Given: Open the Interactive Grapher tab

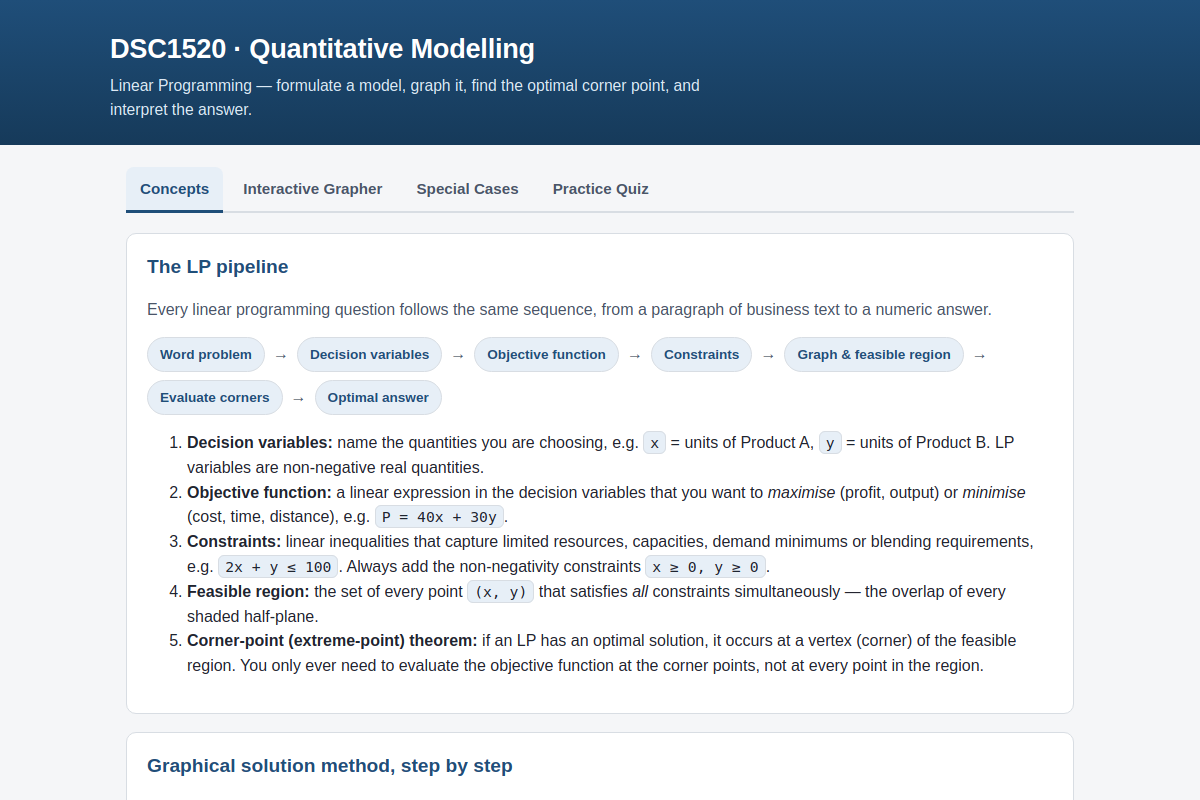Looking at the screenshot, I should (313, 189).
